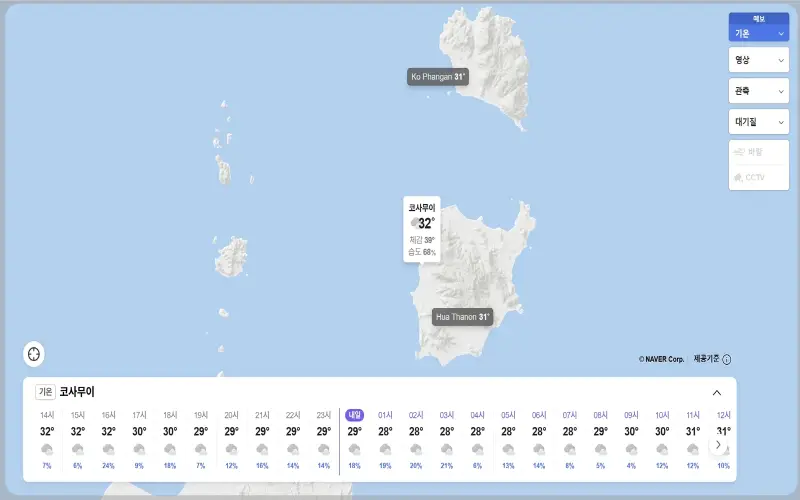
Task: Click the 예보 header label
Action: click(759, 19)
